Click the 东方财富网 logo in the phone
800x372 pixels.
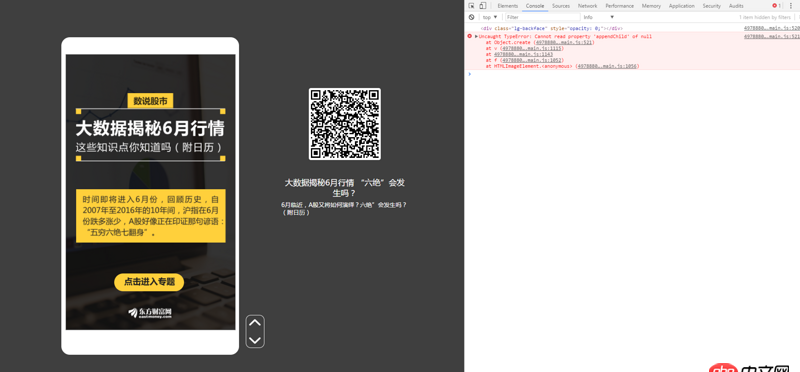pos(150,312)
